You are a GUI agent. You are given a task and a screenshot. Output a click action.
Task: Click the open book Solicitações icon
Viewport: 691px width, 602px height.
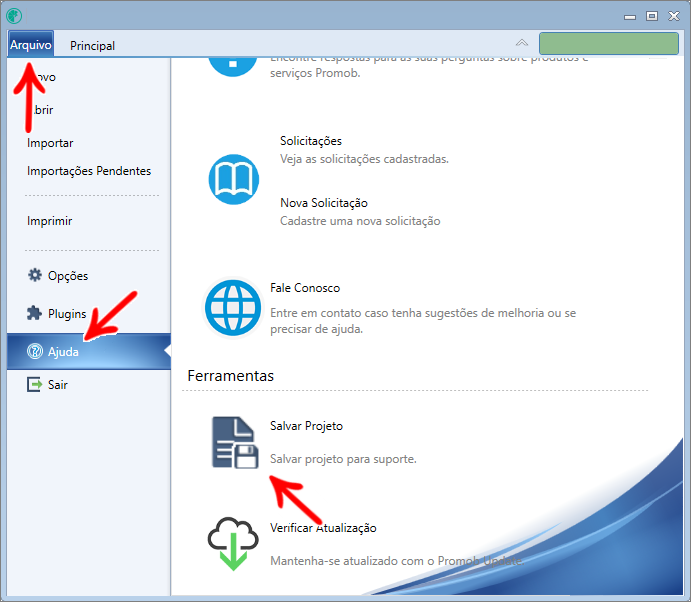click(234, 179)
